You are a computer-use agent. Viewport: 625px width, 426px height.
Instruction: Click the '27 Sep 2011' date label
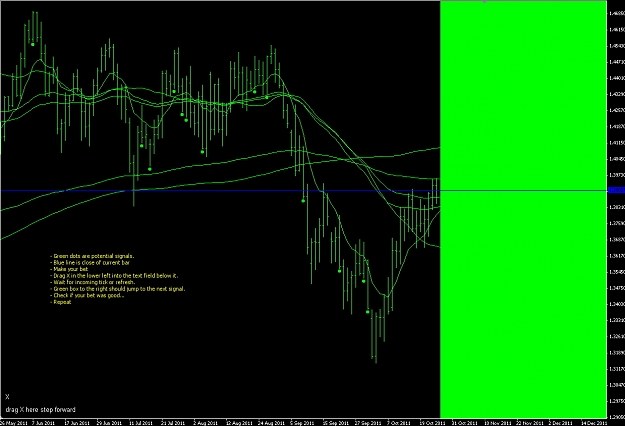pos(368,423)
